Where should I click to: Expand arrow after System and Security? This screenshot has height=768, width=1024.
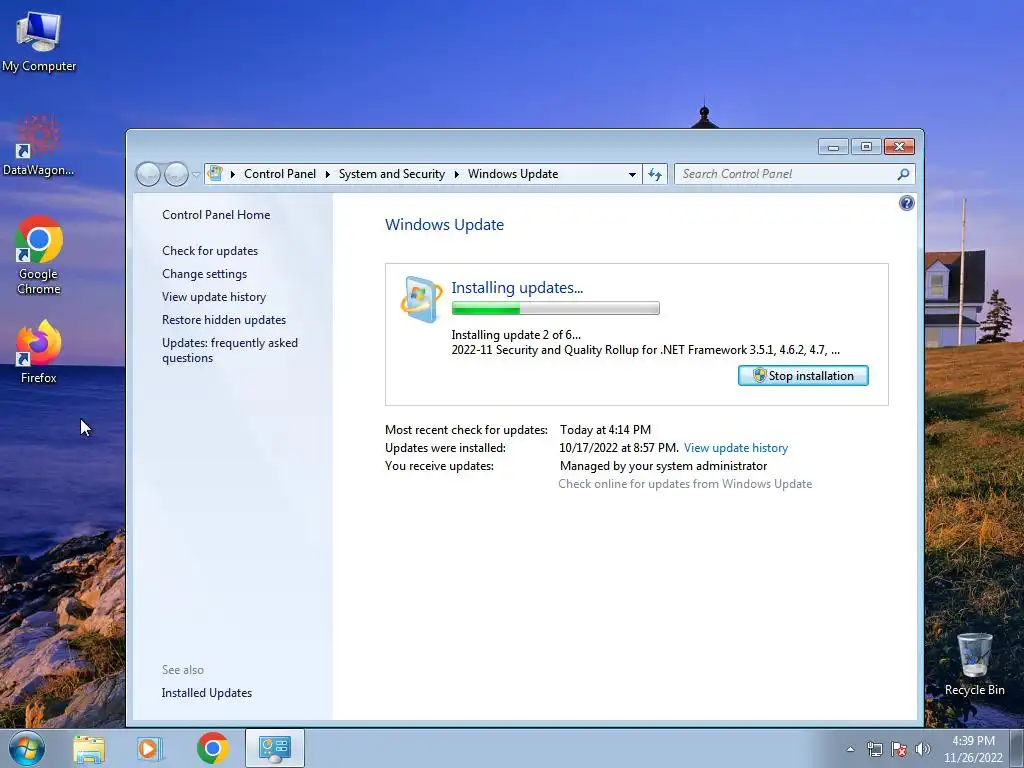(456, 174)
